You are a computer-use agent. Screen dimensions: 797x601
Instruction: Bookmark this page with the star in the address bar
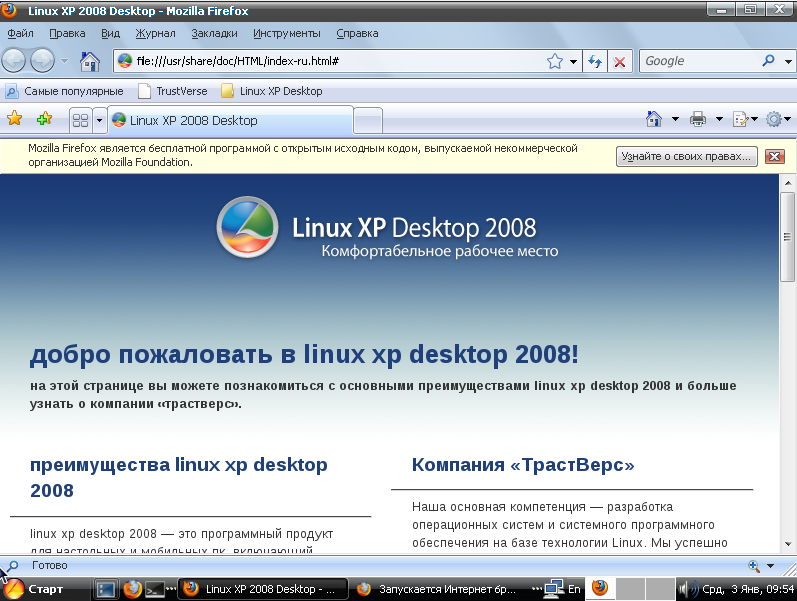tap(555, 62)
